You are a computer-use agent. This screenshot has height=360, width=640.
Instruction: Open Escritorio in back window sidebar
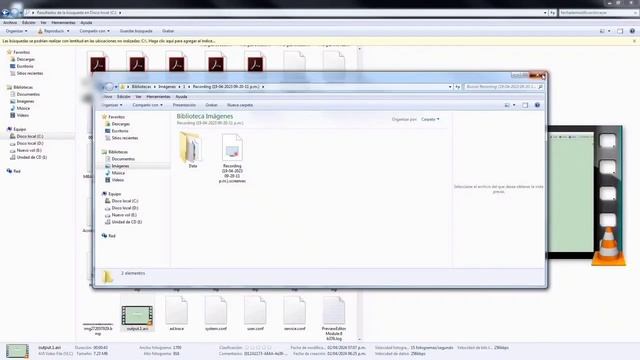coord(24,66)
